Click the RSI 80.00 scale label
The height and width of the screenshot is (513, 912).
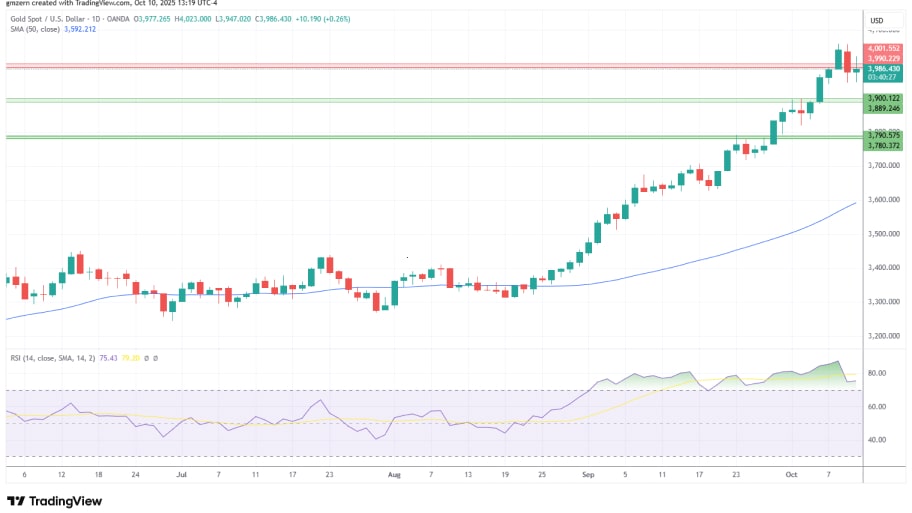coord(878,373)
